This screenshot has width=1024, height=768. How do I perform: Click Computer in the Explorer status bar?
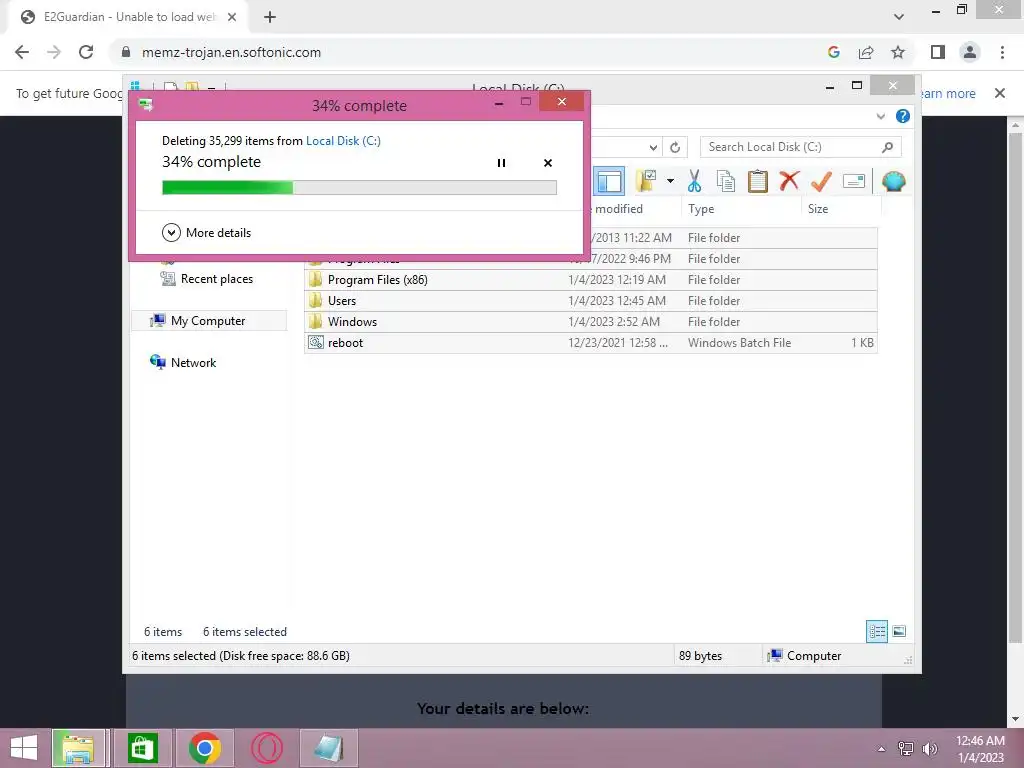pyautogui.click(x=805, y=656)
